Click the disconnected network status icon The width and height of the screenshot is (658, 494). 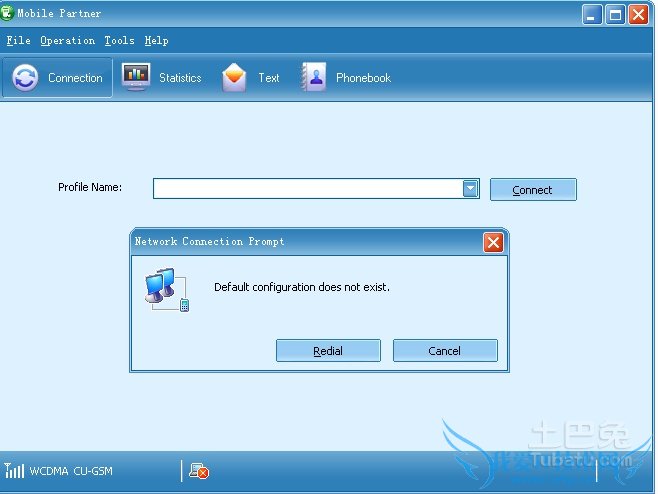[x=199, y=471]
